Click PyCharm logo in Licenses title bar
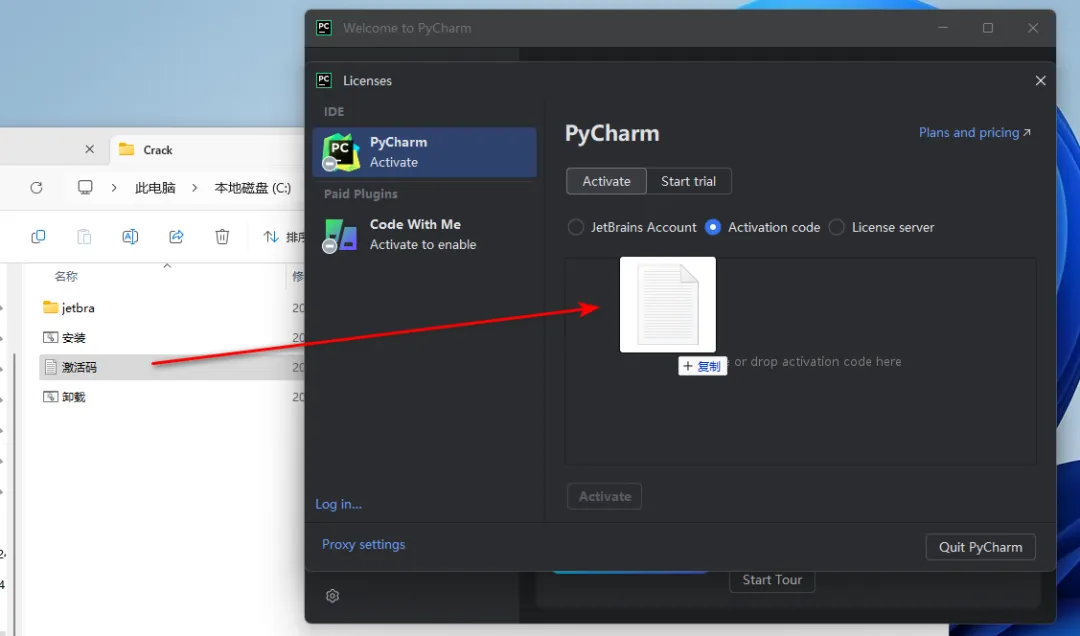 coord(324,80)
